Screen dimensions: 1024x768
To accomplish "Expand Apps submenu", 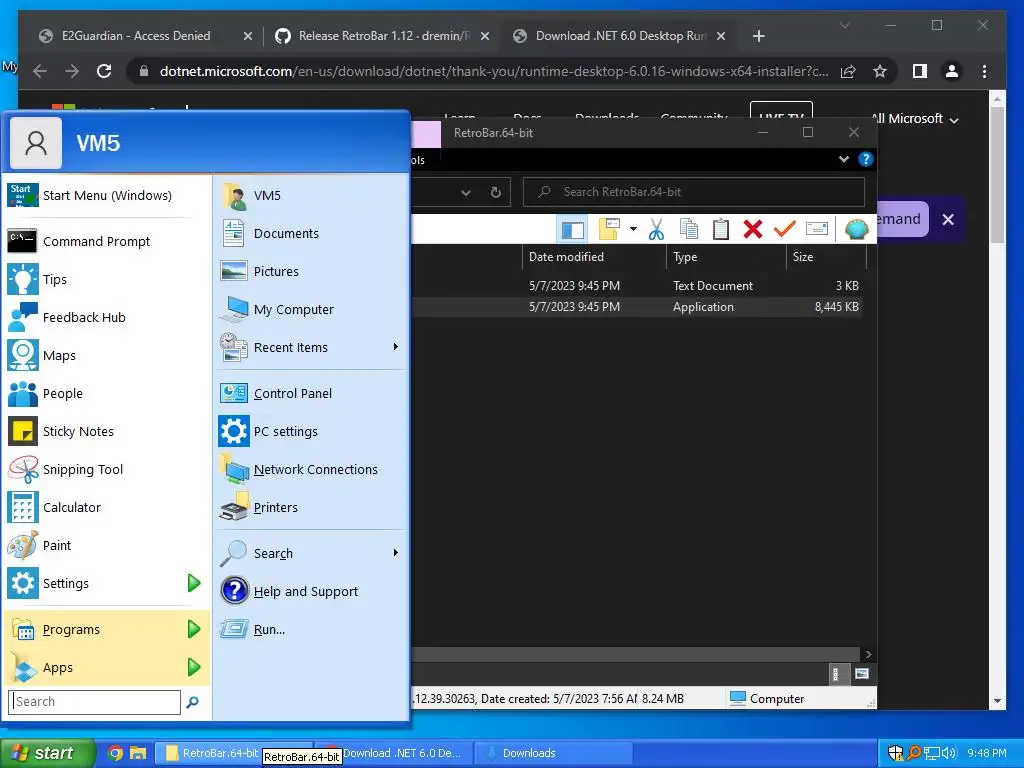I will pos(193,667).
